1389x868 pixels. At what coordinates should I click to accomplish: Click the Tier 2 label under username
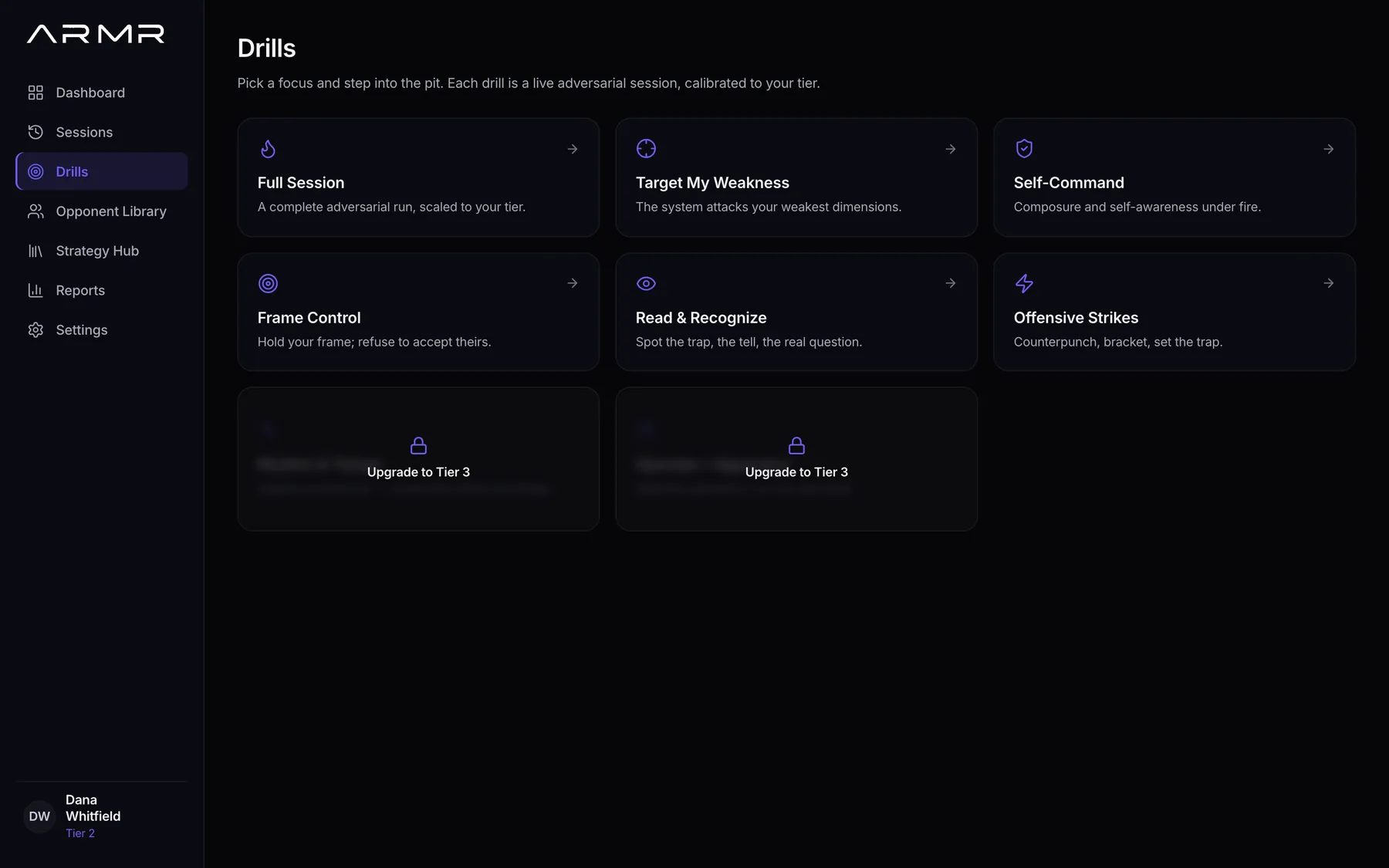[x=80, y=833]
